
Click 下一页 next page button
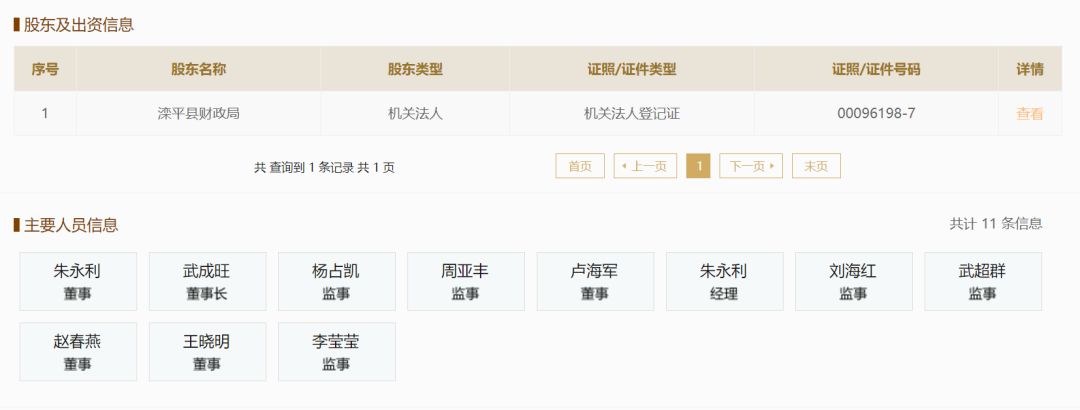click(x=751, y=166)
